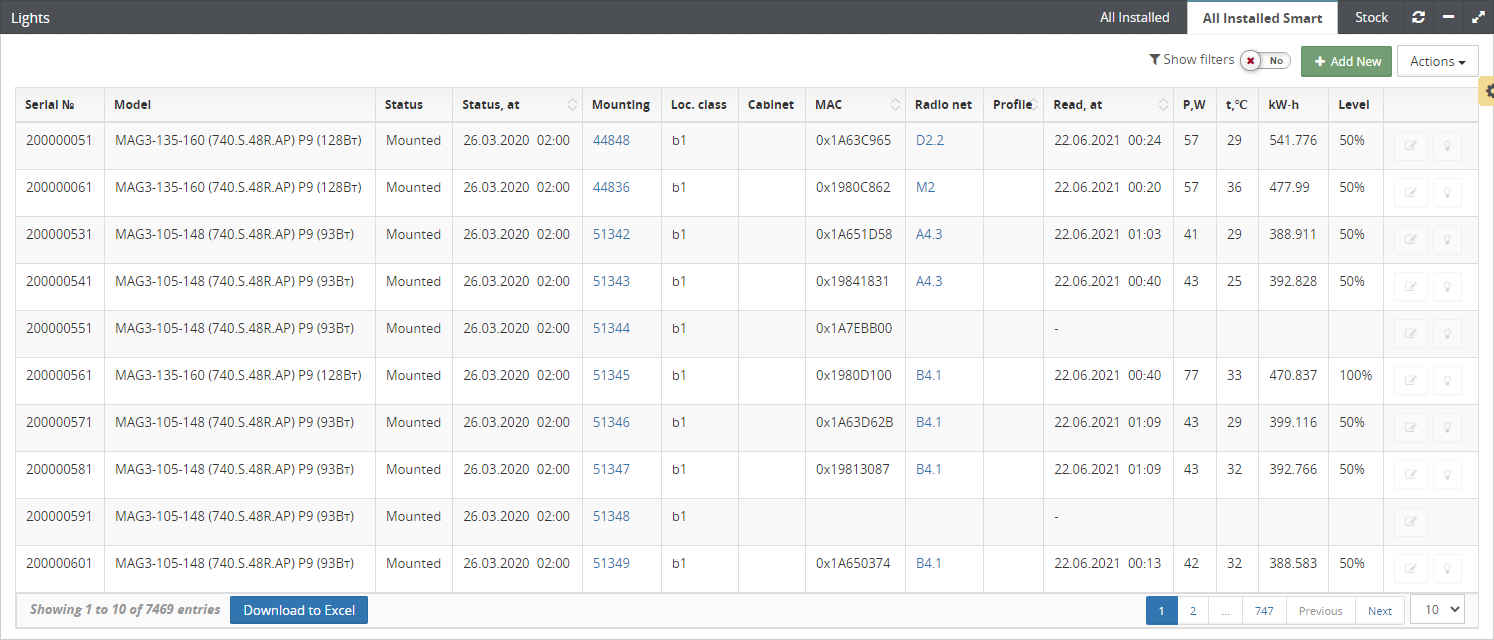Expand the panel to fullscreen
1494x640 pixels.
(1478, 17)
